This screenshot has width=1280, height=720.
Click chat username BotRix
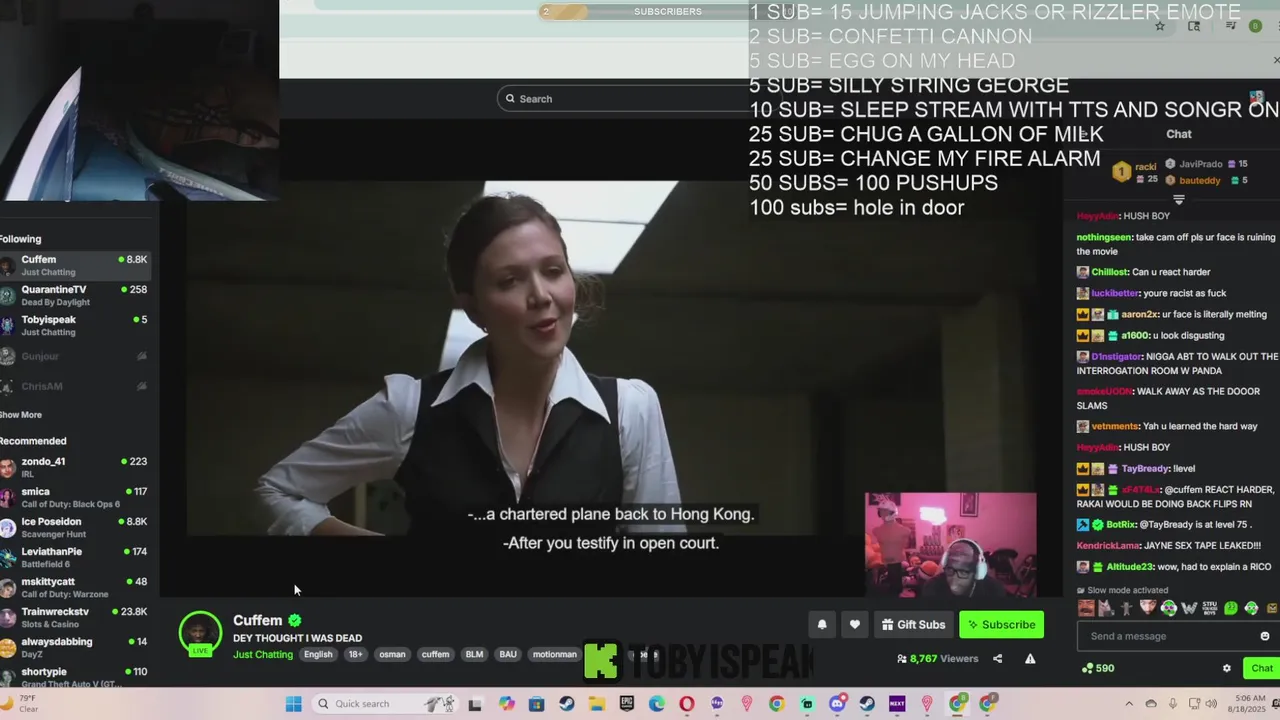[x=1121, y=524]
